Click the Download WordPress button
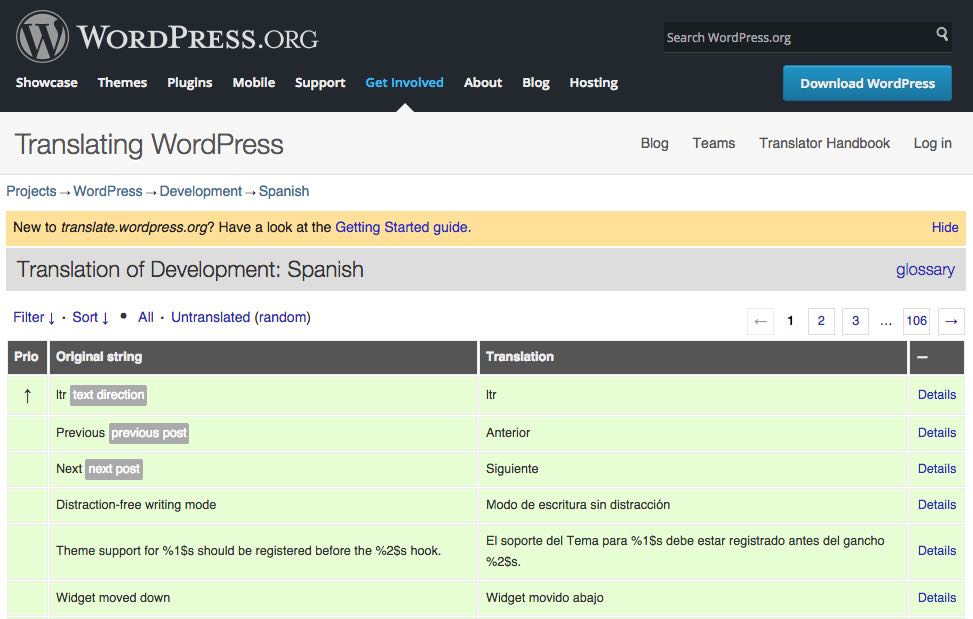Viewport: 973px width, 619px height. tap(867, 83)
